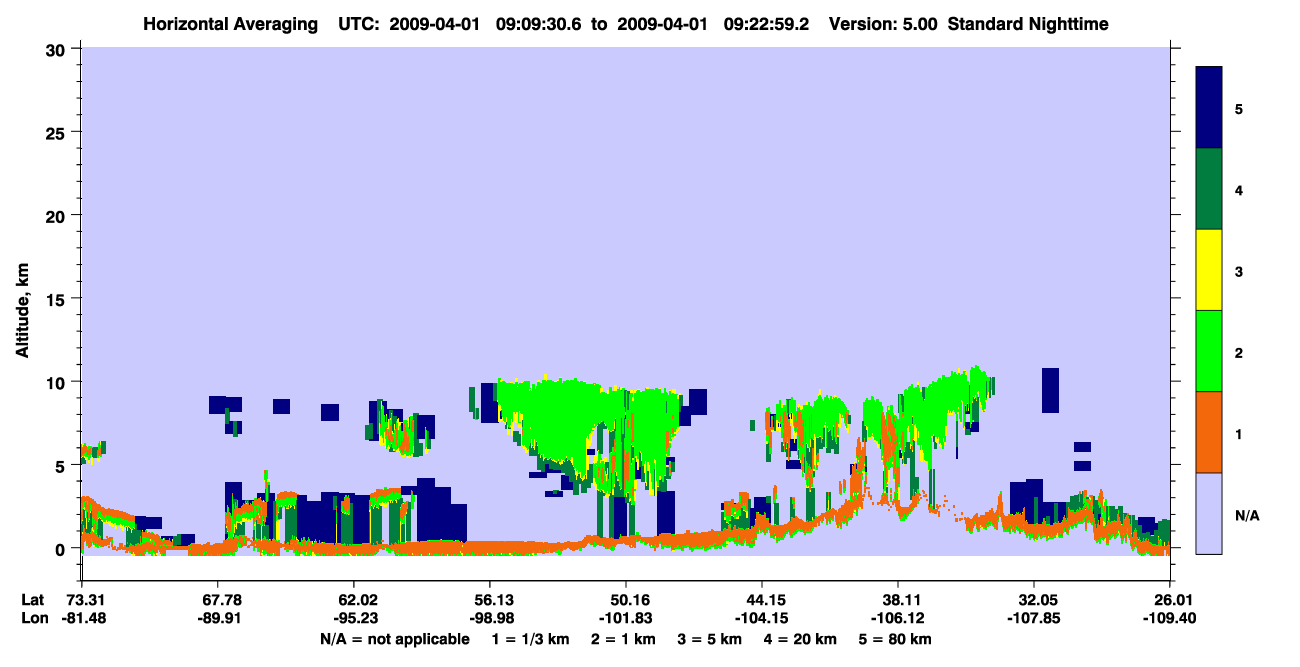Click longitude value -89.91
1300x667 pixels.
click(218, 618)
